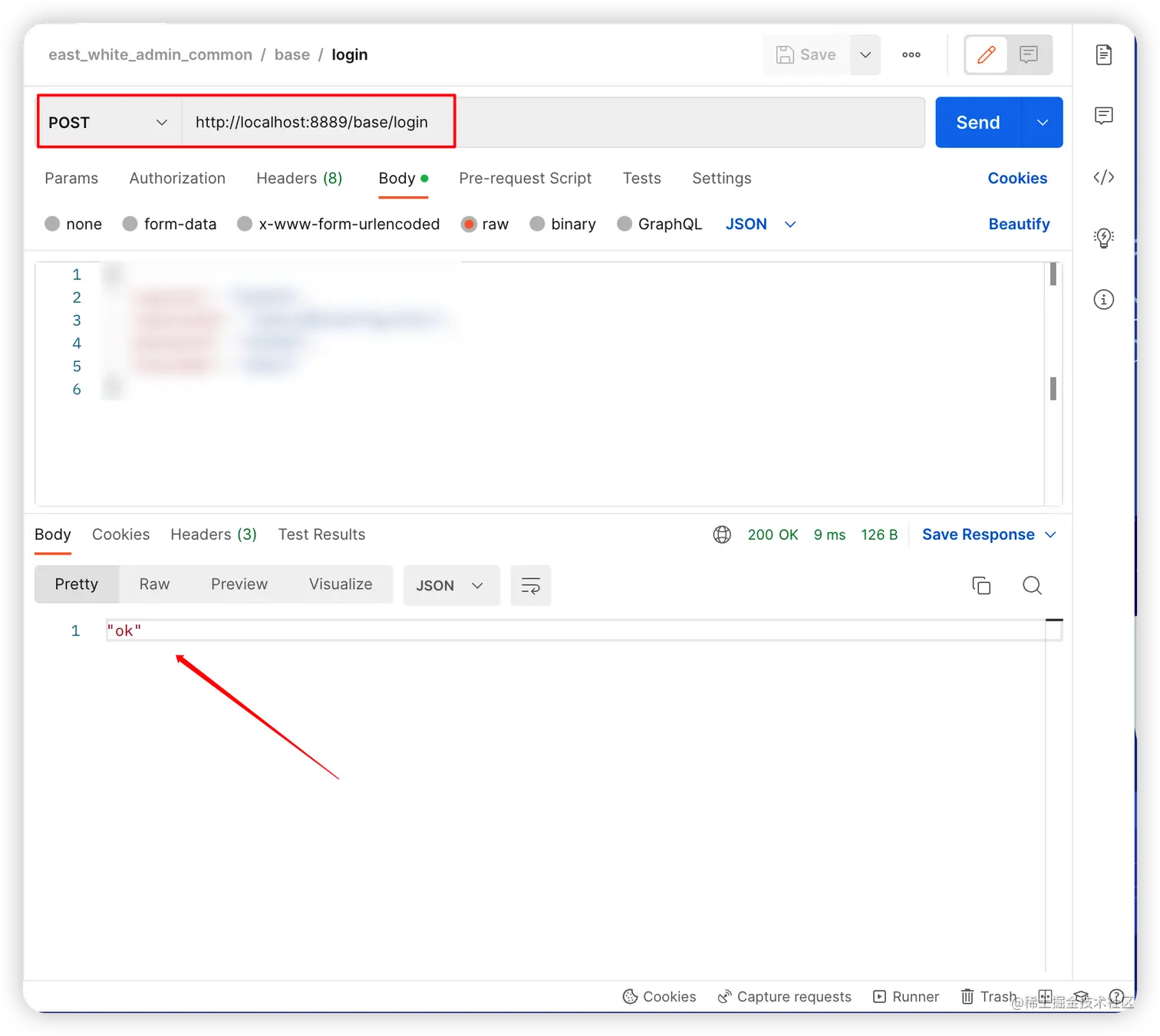The image size is (1160, 1036).
Task: Copy the response with the copy icon
Action: click(x=981, y=586)
